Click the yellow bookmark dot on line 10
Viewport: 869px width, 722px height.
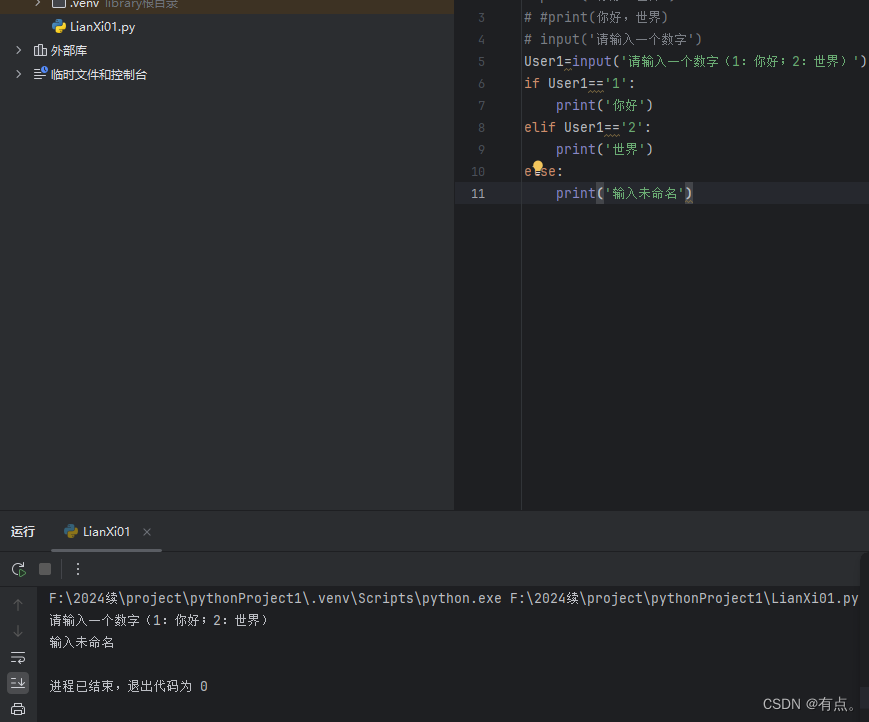(538, 164)
